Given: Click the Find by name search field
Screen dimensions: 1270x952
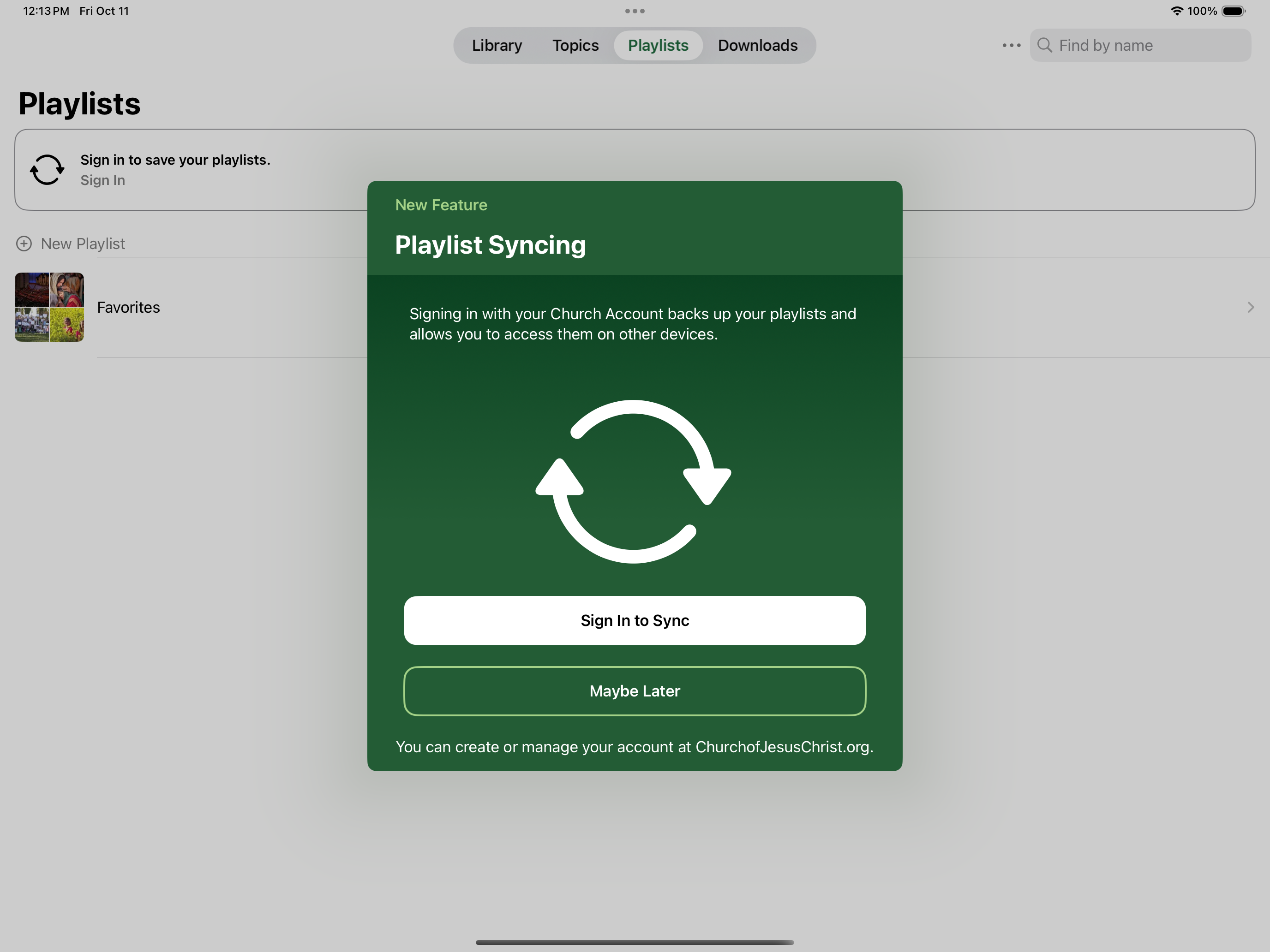Looking at the screenshot, I should 1140,45.
